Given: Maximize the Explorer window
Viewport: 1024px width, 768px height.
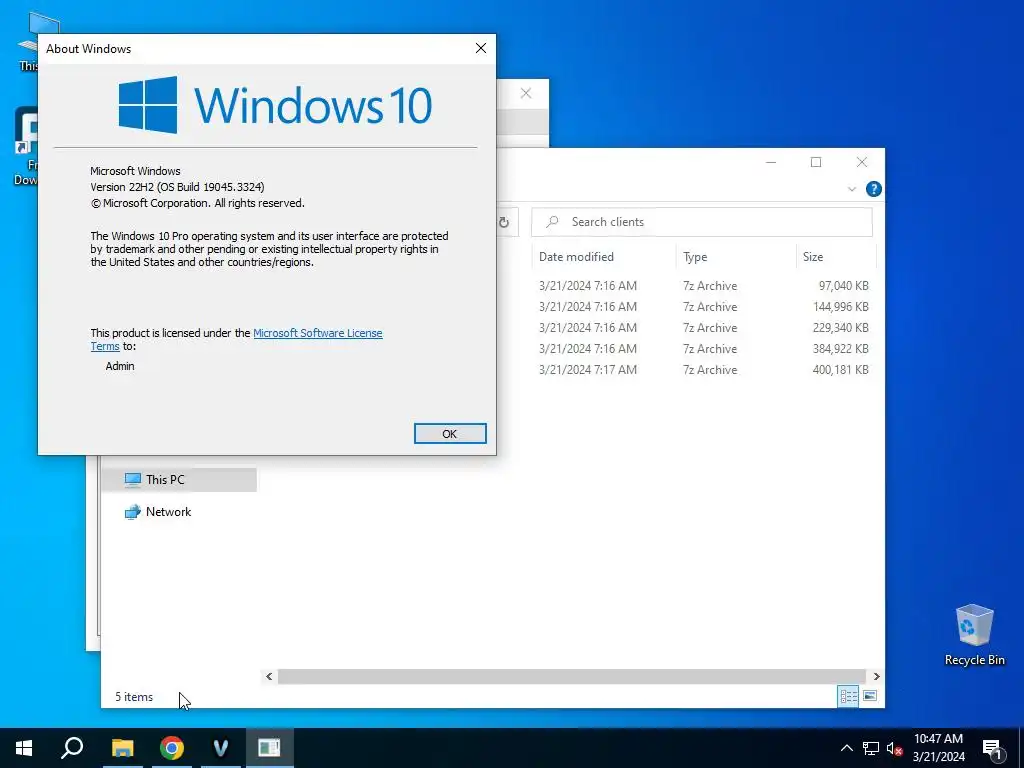Looking at the screenshot, I should point(816,162).
